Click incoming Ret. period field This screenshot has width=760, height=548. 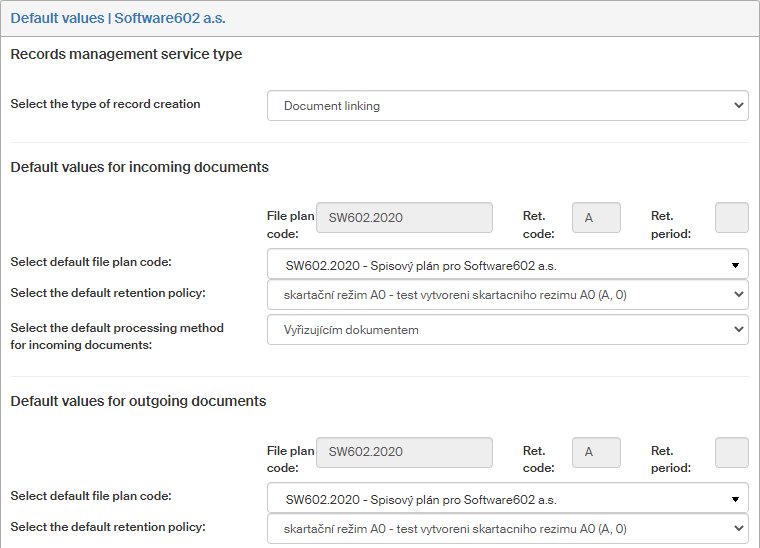click(732, 218)
